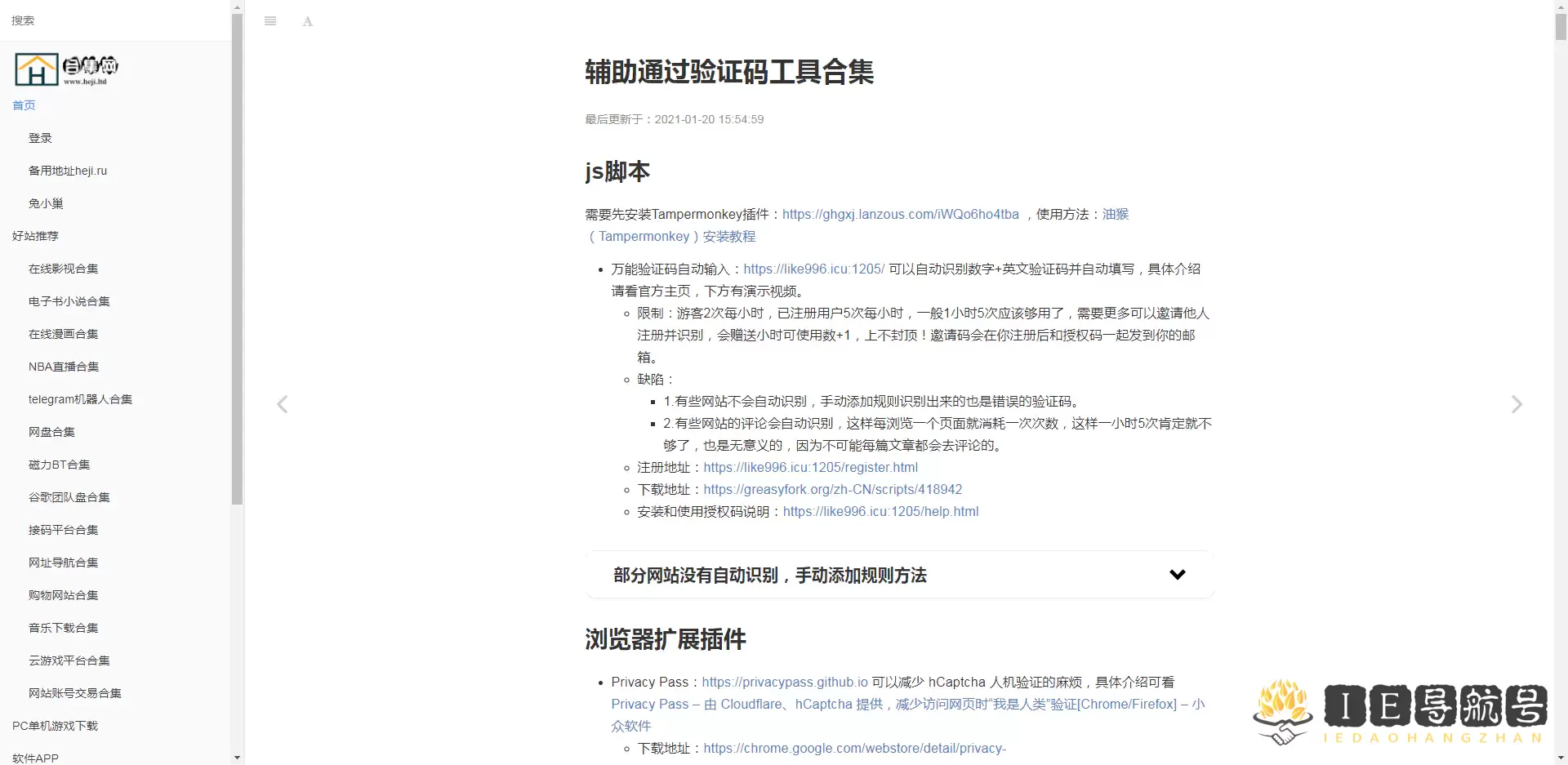Screen dimensions: 1568x765
Task: Go to next page with right arrow
Action: coord(1517,404)
